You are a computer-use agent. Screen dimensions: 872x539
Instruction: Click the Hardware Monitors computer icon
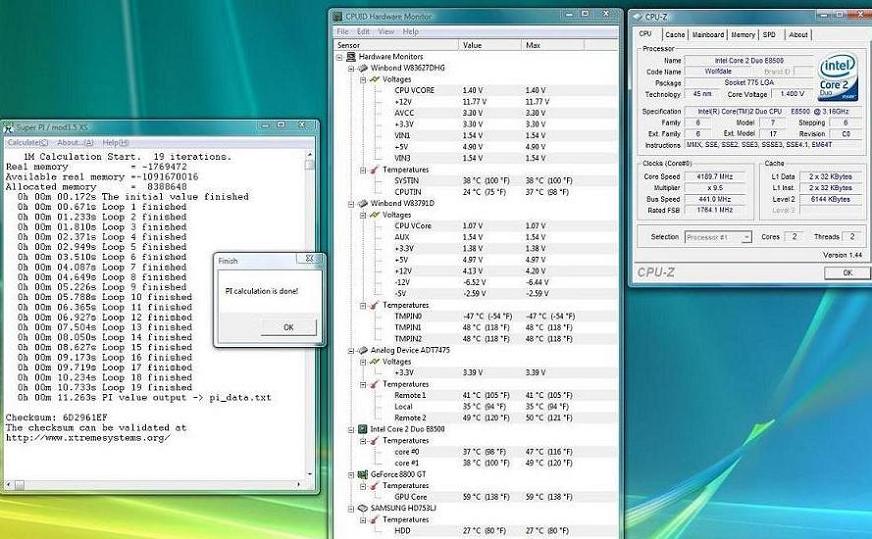pyautogui.click(x=351, y=57)
